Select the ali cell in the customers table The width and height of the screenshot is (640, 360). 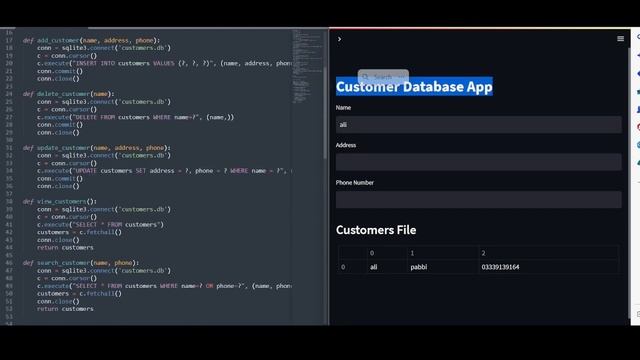(x=387, y=267)
